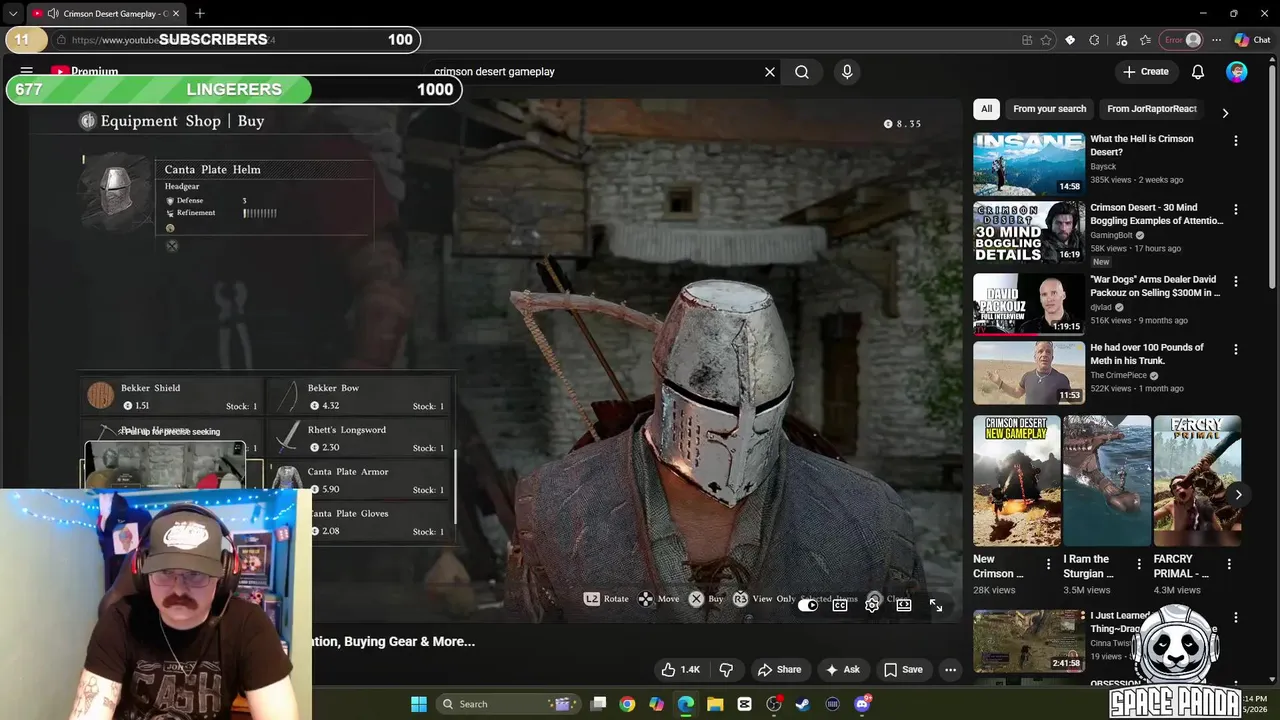Click the YouTube search magnifier button

(802, 72)
